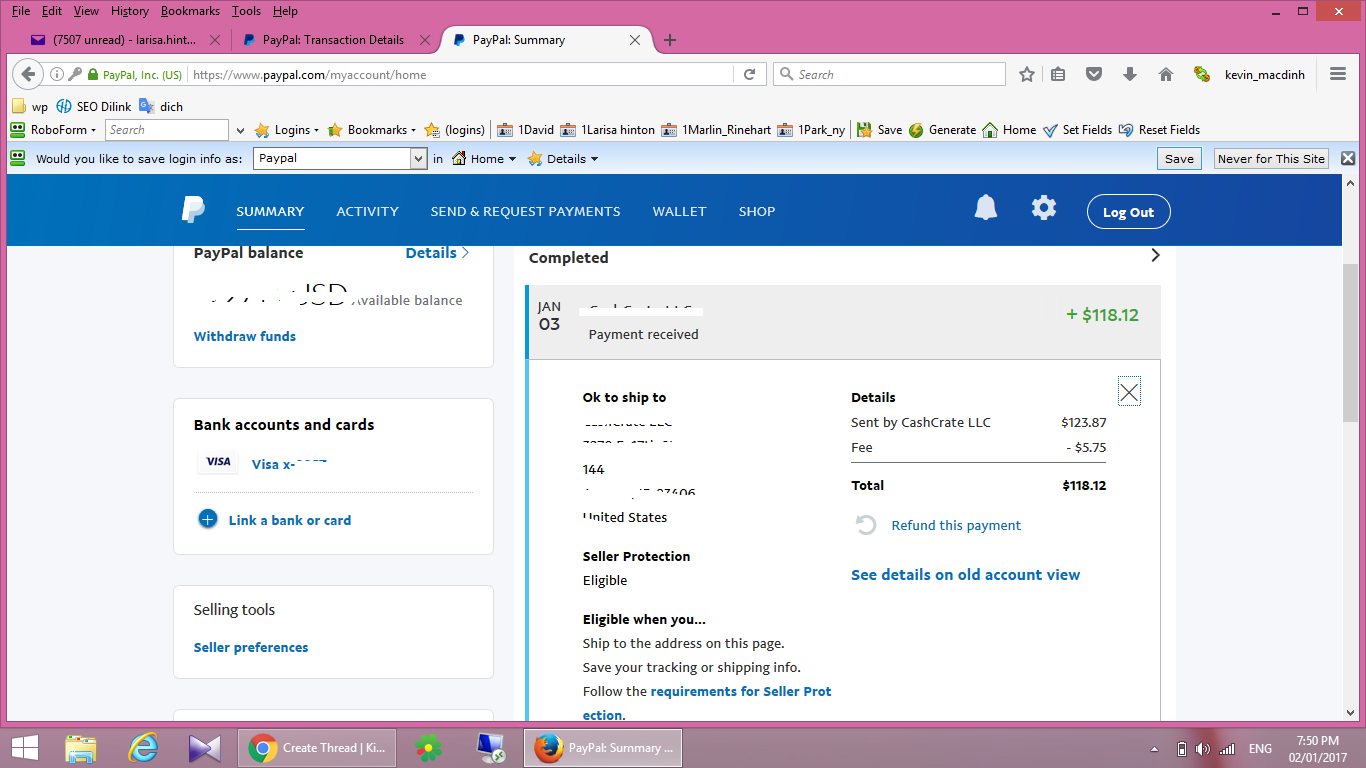Viewport: 1366px width, 768px height.
Task: Click the URL address field
Action: point(460,74)
